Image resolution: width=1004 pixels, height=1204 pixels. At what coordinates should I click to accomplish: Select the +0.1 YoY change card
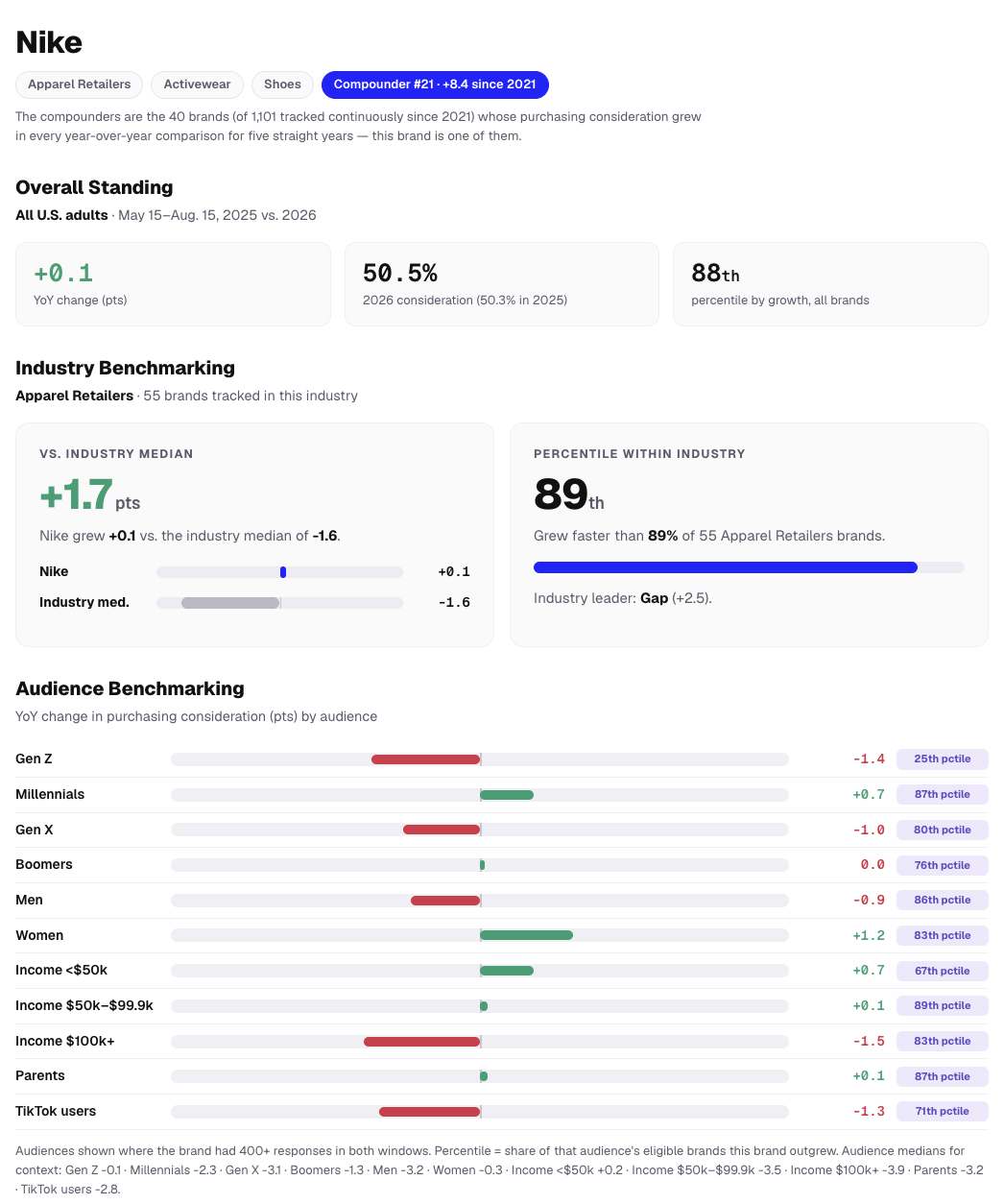(x=173, y=284)
